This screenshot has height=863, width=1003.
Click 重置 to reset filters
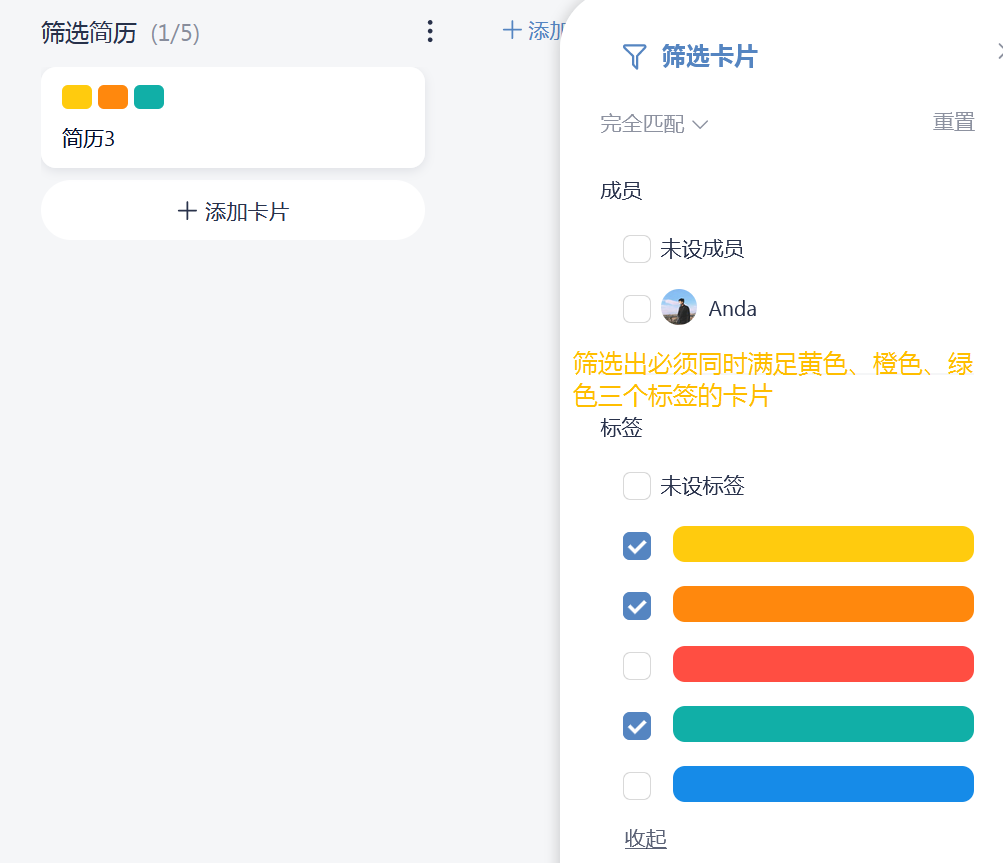tap(953, 122)
